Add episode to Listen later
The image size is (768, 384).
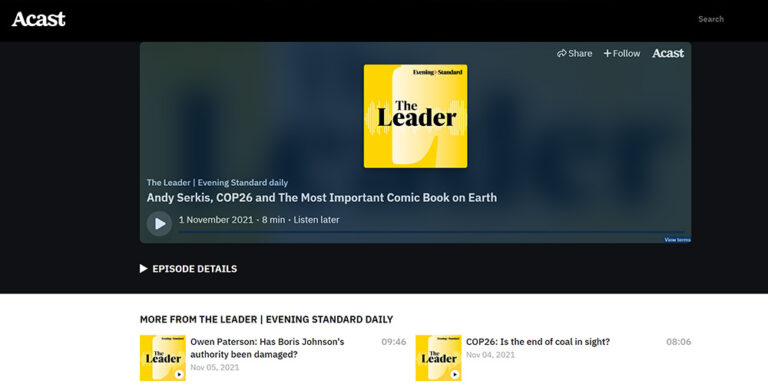click(316, 220)
